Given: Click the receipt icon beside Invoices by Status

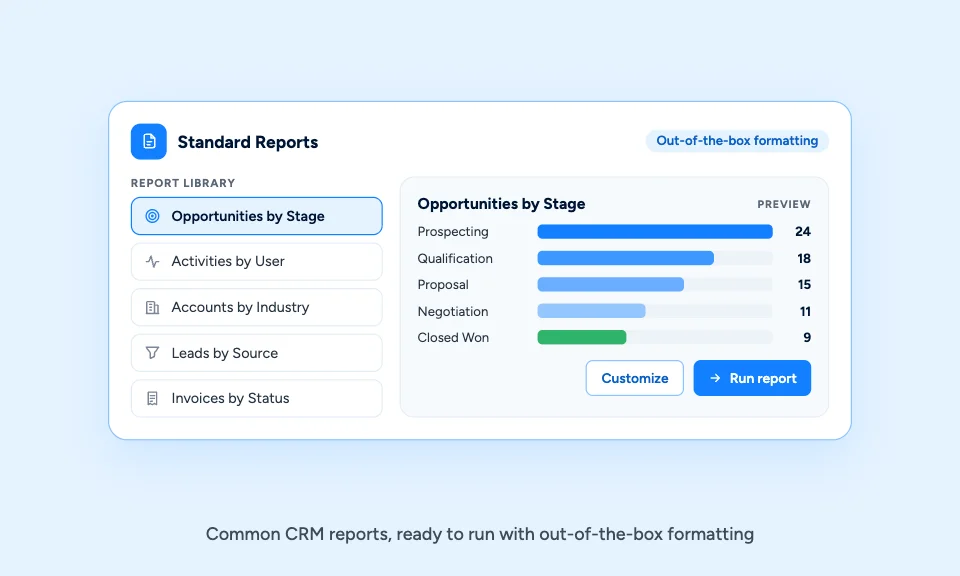Looking at the screenshot, I should [x=152, y=398].
